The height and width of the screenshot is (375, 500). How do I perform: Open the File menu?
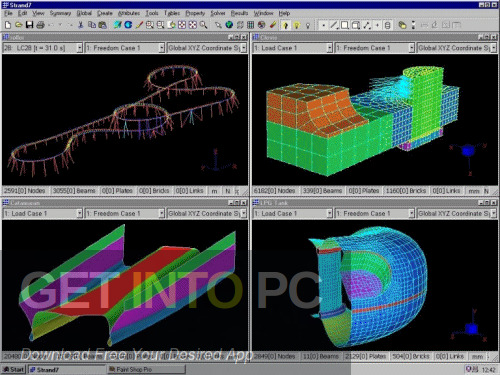tap(8, 13)
